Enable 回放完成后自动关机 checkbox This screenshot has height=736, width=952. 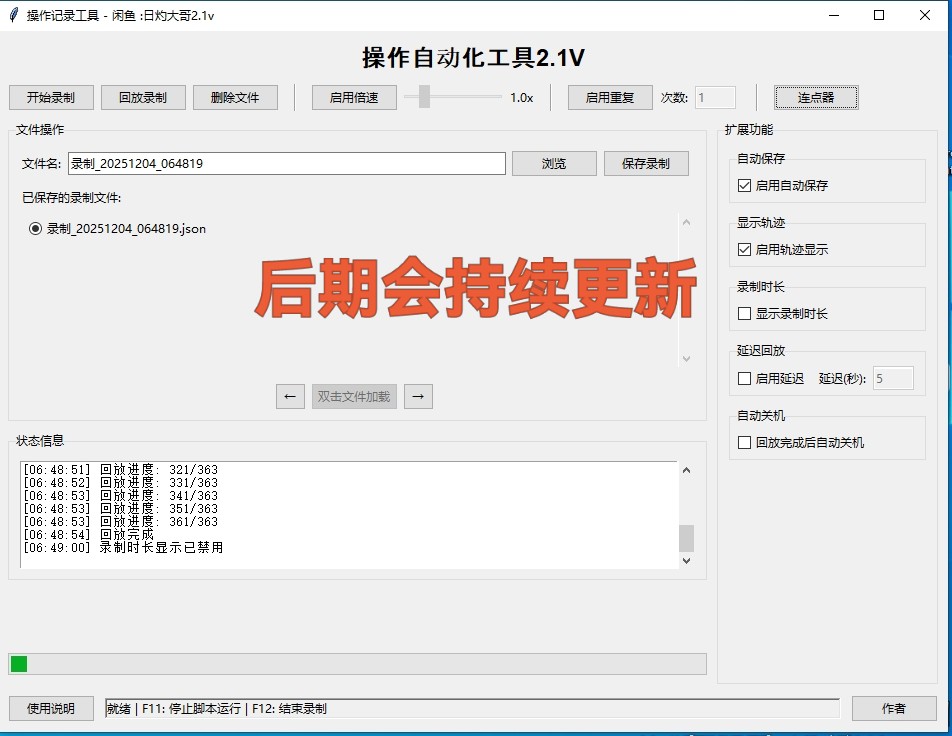744,442
